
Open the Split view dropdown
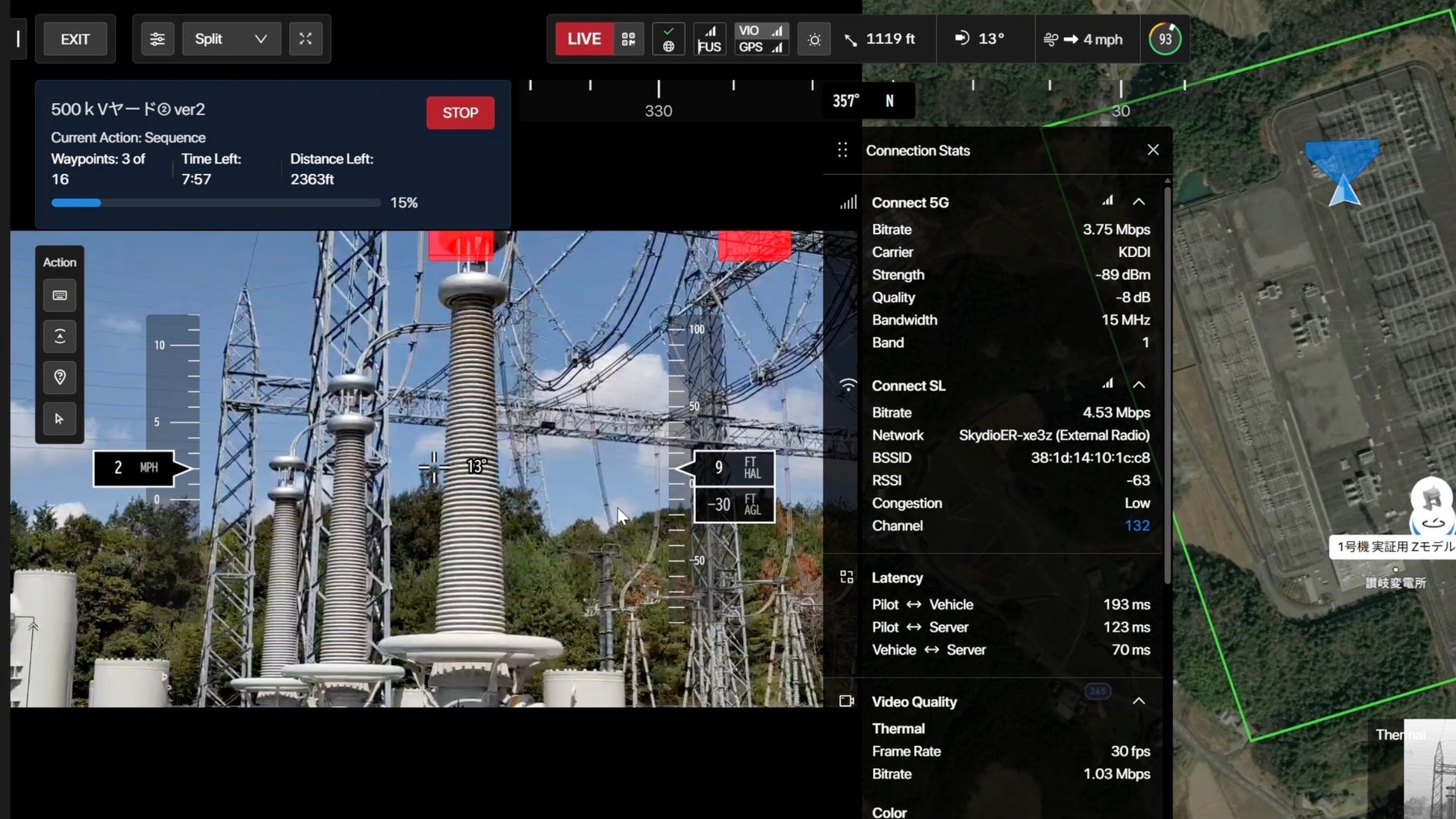(x=231, y=39)
